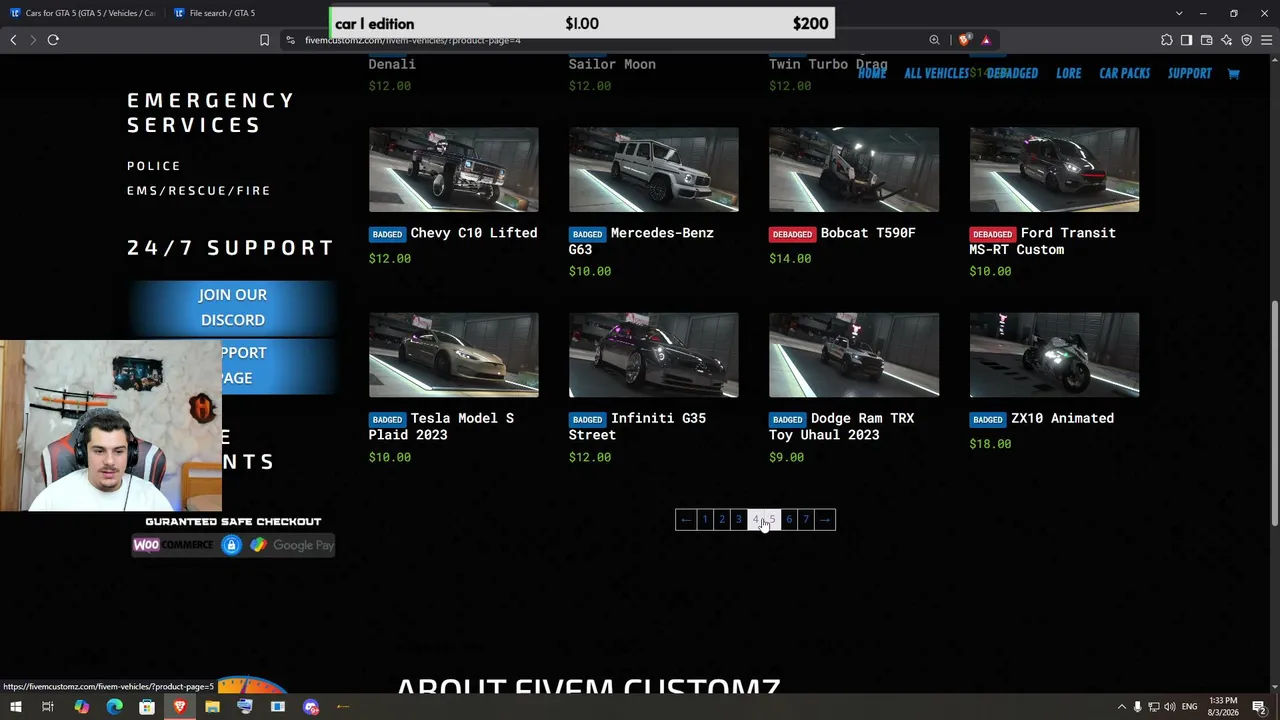The image size is (1280, 720).
Task: Toggle the browser sidebar panel icon
Action: pyautogui.click(x=1186, y=40)
